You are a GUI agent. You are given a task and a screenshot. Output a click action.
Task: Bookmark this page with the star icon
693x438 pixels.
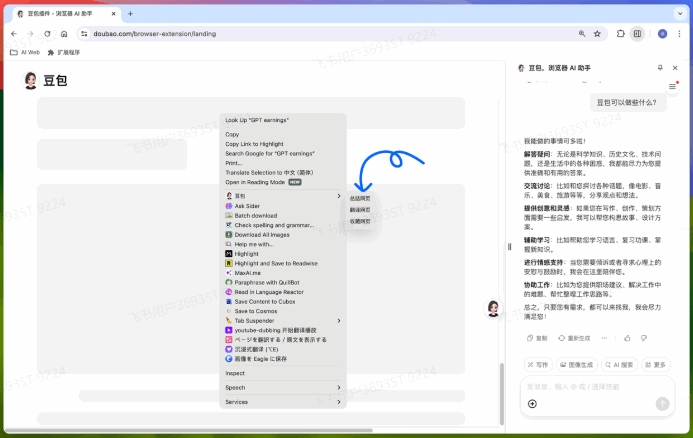click(x=597, y=34)
